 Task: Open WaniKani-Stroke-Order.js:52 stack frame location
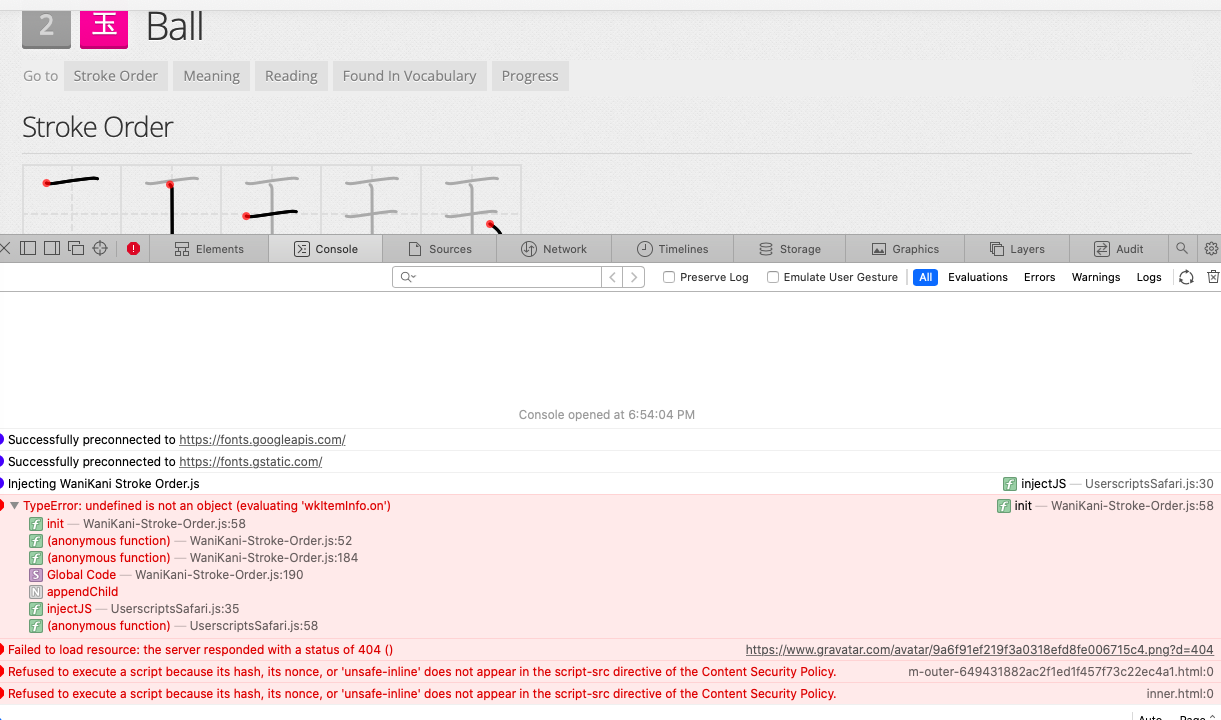point(271,541)
